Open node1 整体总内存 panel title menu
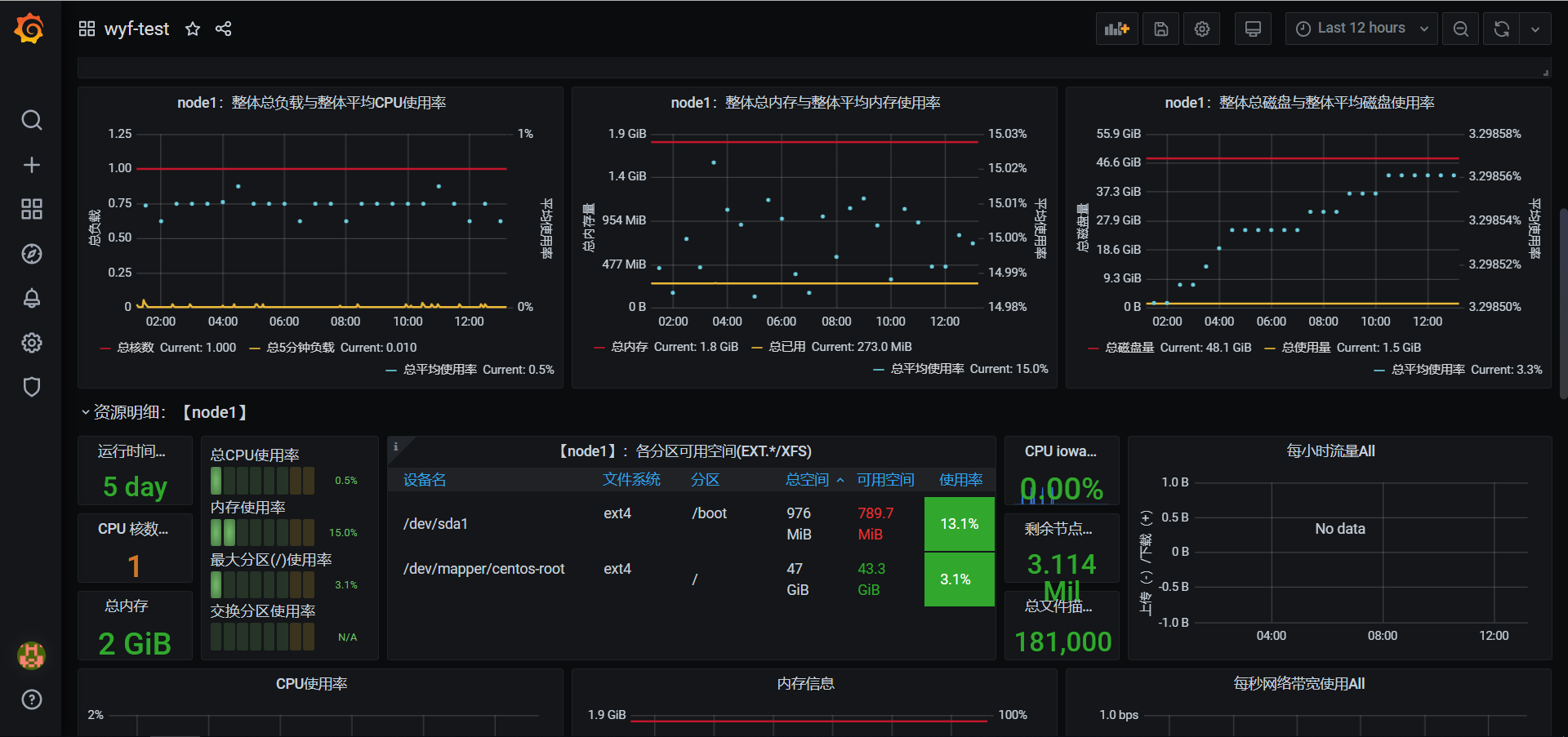 pyautogui.click(x=806, y=103)
